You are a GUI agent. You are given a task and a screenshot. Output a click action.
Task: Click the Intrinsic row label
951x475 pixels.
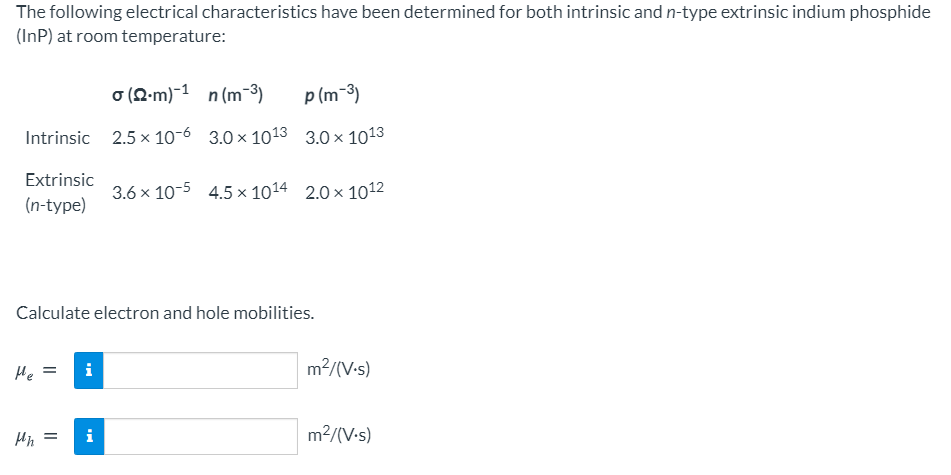(x=58, y=138)
